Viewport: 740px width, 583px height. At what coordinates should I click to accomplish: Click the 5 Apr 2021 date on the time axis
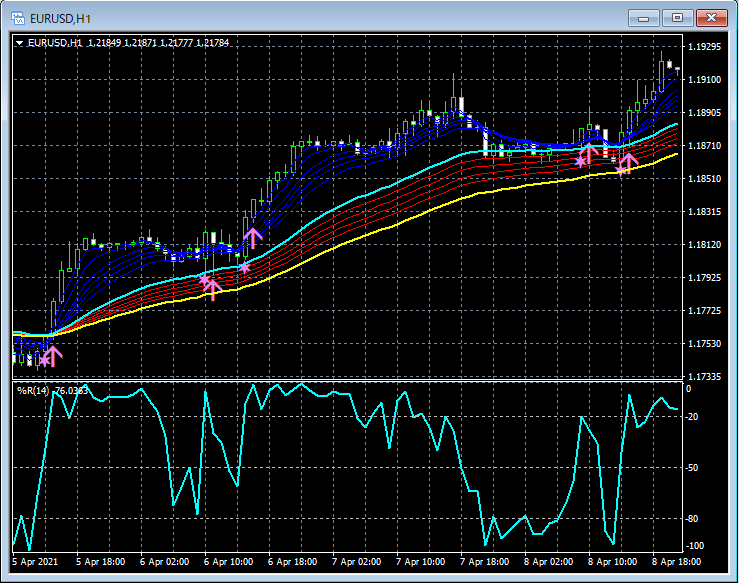[x=35, y=562]
